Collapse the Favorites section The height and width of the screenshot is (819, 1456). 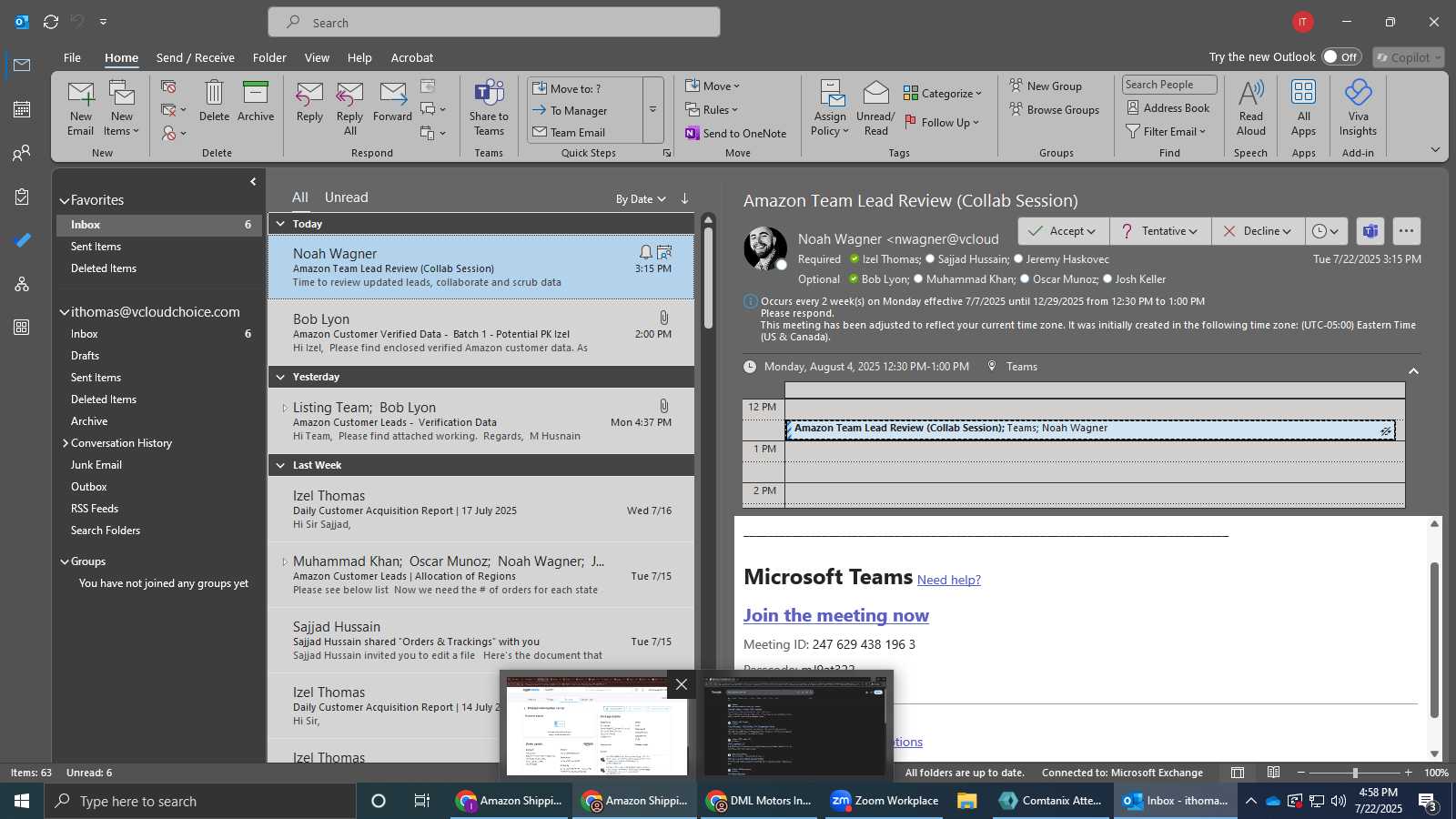click(x=65, y=200)
